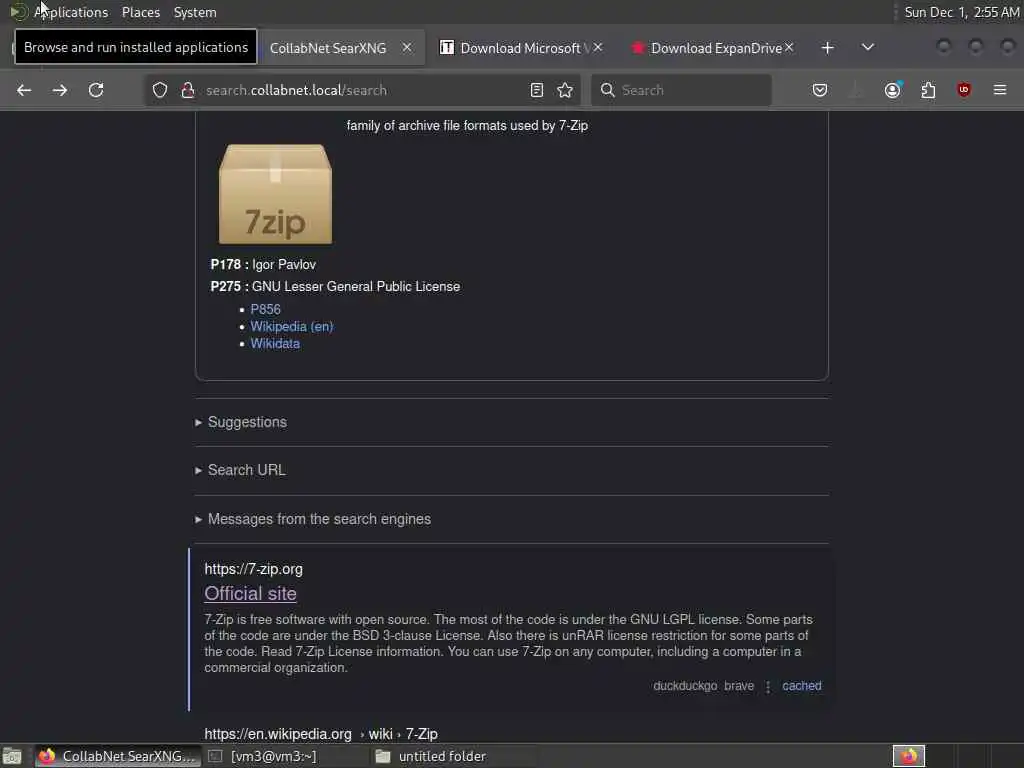This screenshot has height=768, width=1024.
Task: Go back using the browser back arrow
Action: [24, 90]
